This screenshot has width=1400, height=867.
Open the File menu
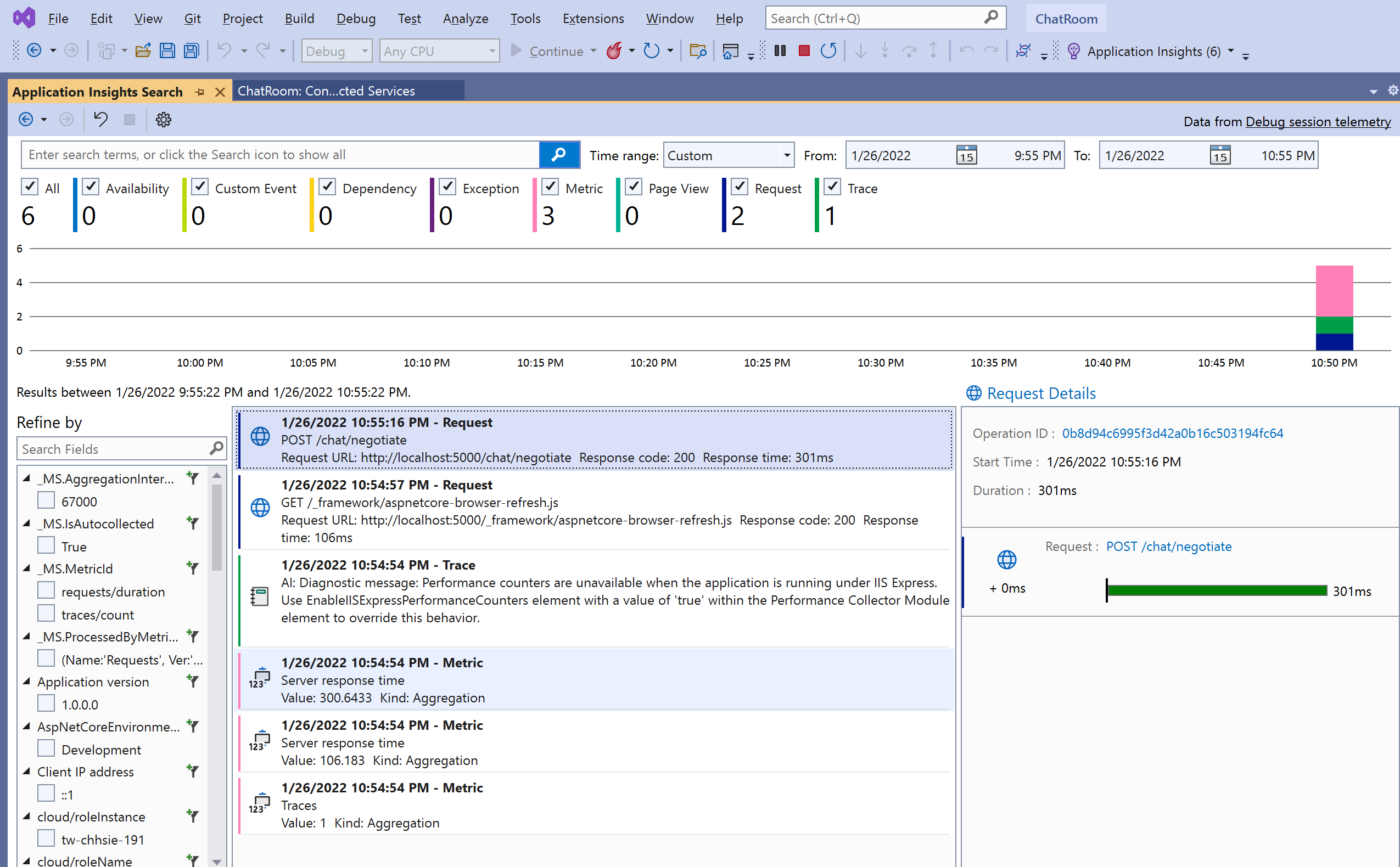(x=59, y=18)
